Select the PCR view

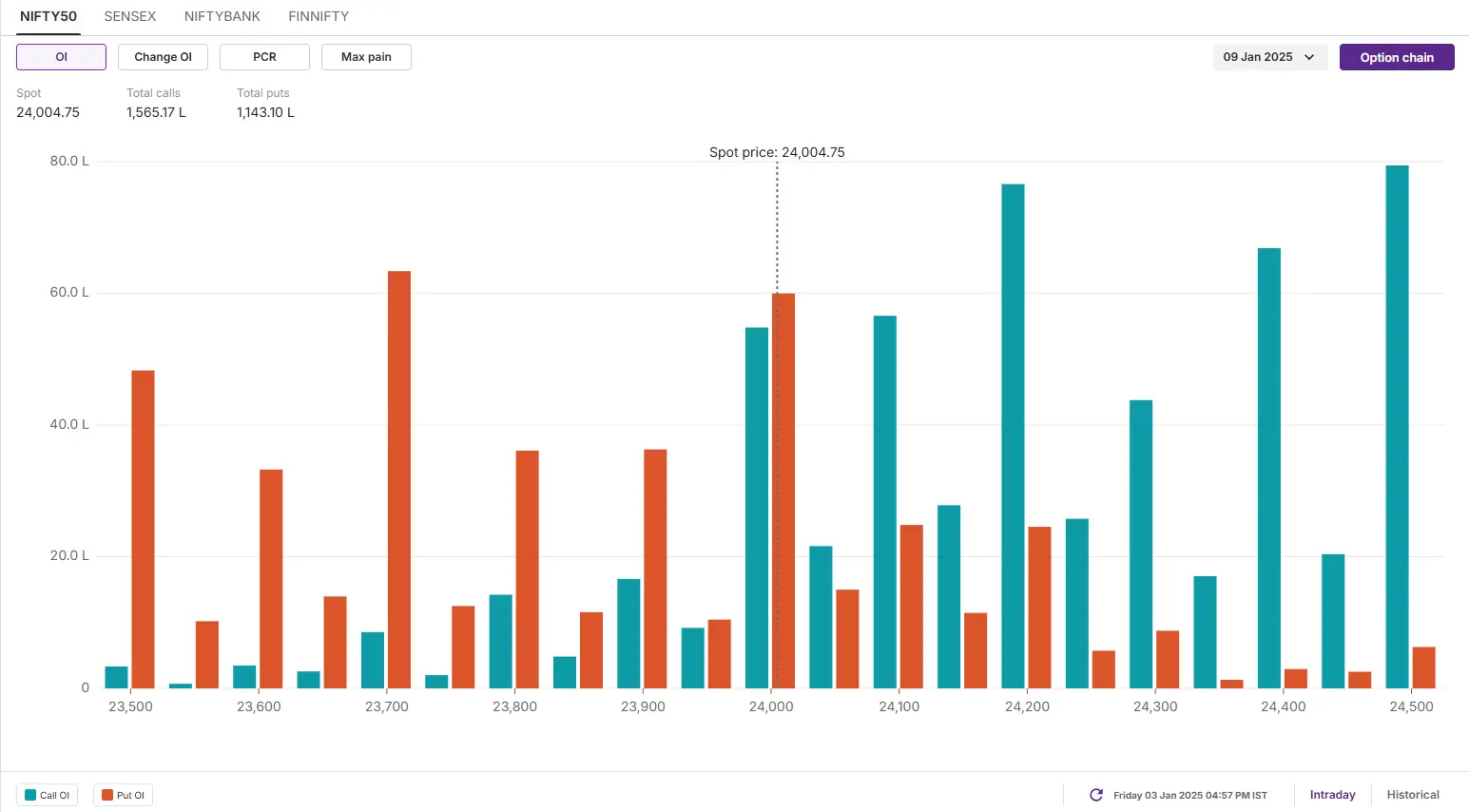point(264,57)
